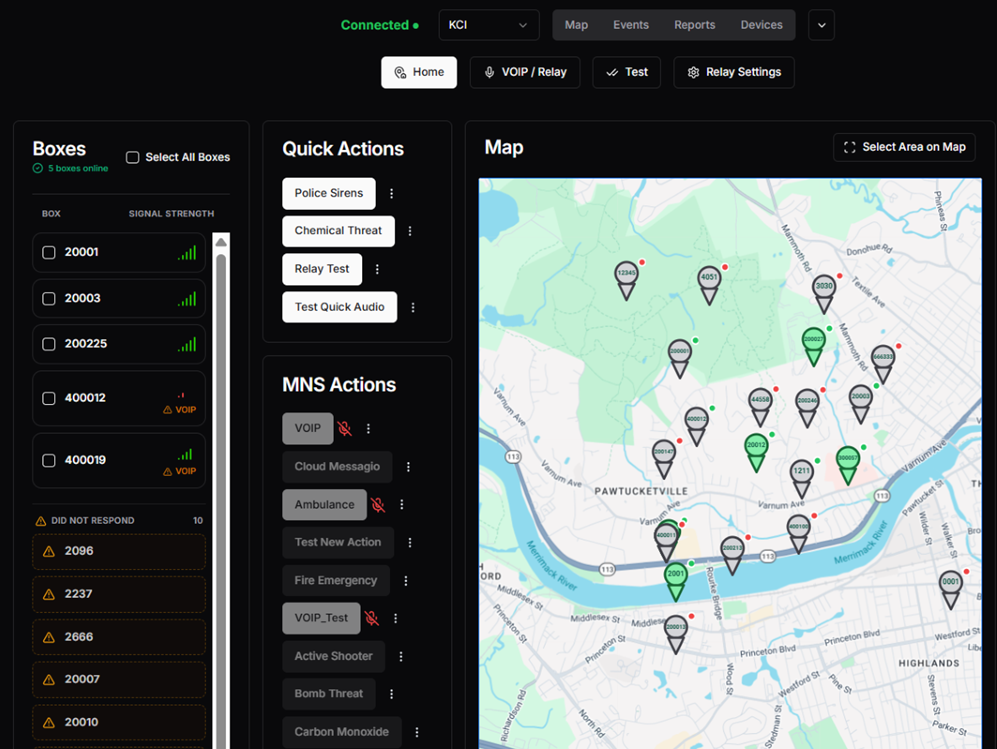The height and width of the screenshot is (749, 997).
Task: Click signal strength bars for box 200225
Action: (x=187, y=345)
